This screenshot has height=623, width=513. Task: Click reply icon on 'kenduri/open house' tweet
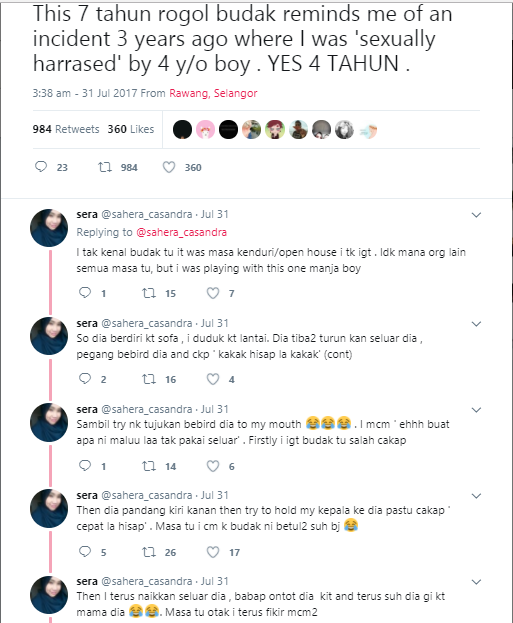[x=85, y=293]
